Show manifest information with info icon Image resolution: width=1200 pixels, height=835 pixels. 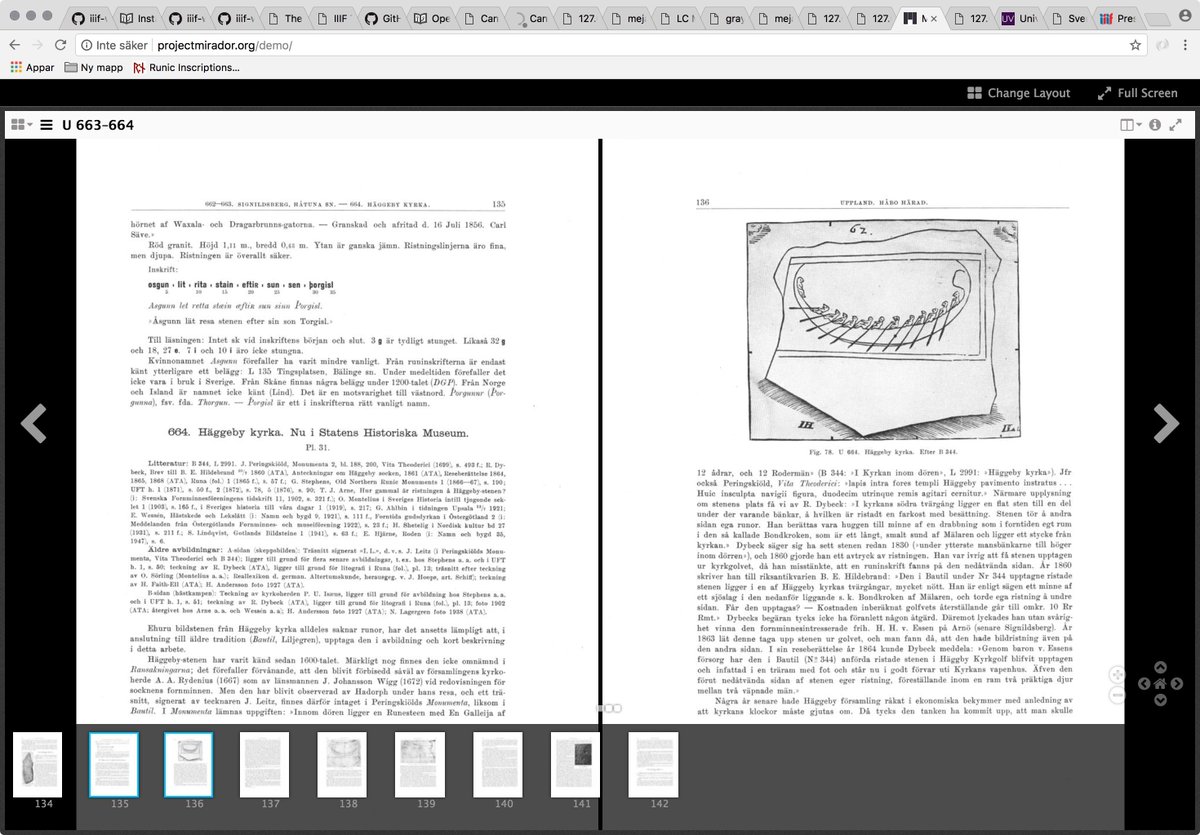pos(1155,125)
